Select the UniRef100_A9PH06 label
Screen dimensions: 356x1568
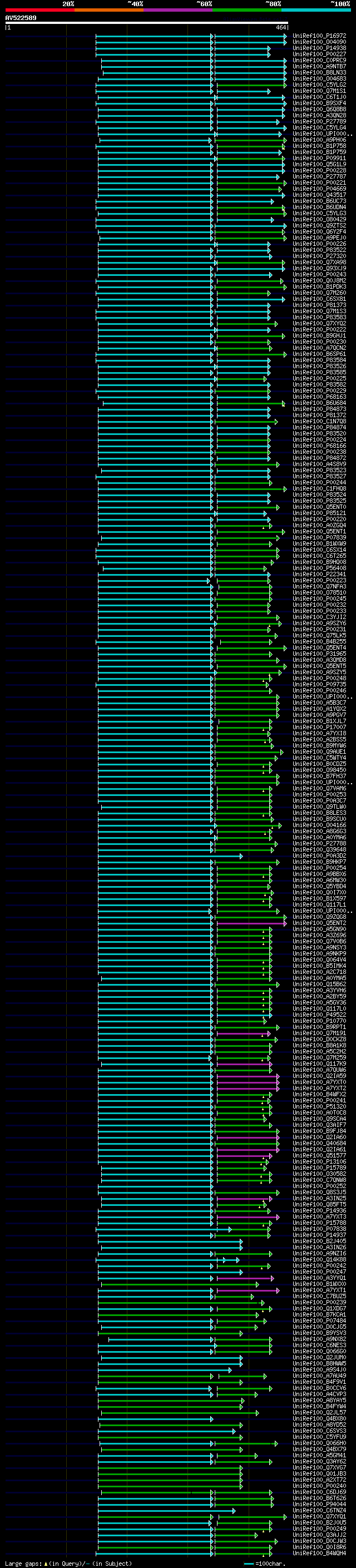point(319,140)
